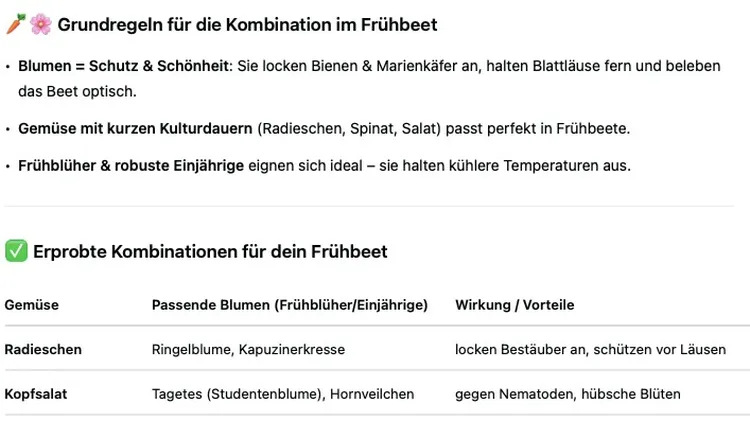Click bold text Gemüse mit kurzen Kulturdauern
The height and width of the screenshot is (421, 750).
[135, 129]
